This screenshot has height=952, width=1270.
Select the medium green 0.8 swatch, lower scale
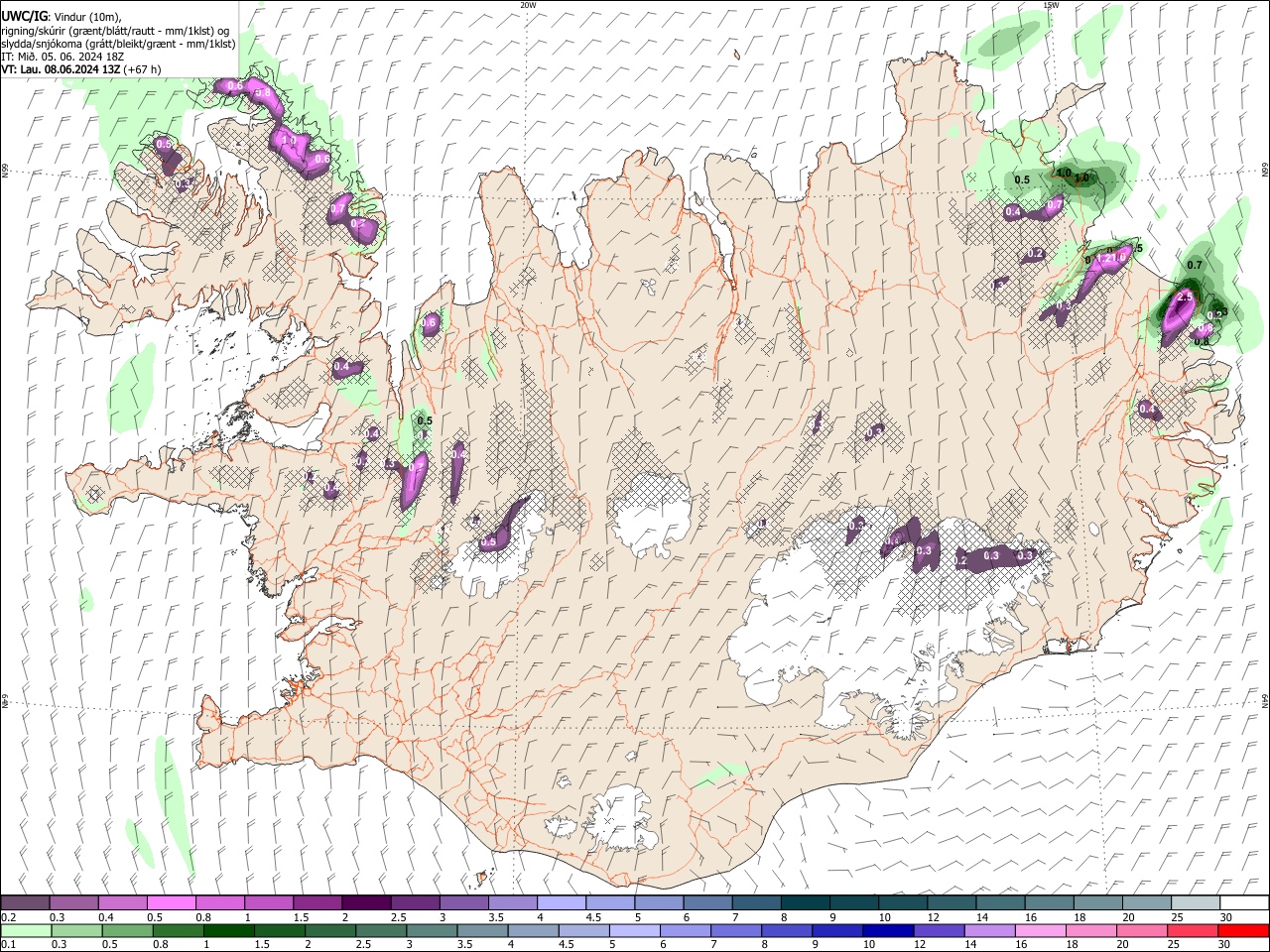click(178, 930)
